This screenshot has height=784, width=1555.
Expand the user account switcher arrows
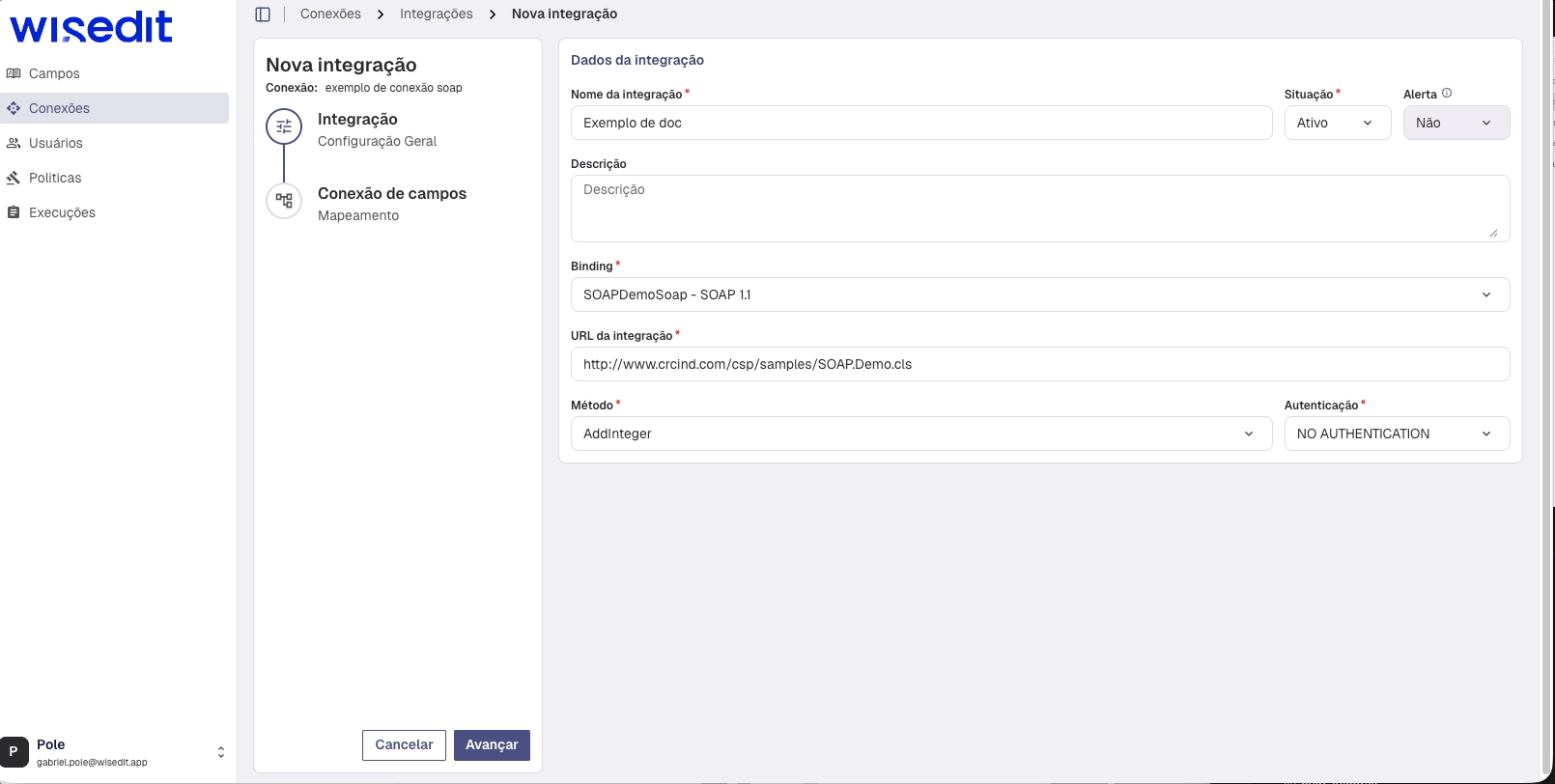click(221, 752)
